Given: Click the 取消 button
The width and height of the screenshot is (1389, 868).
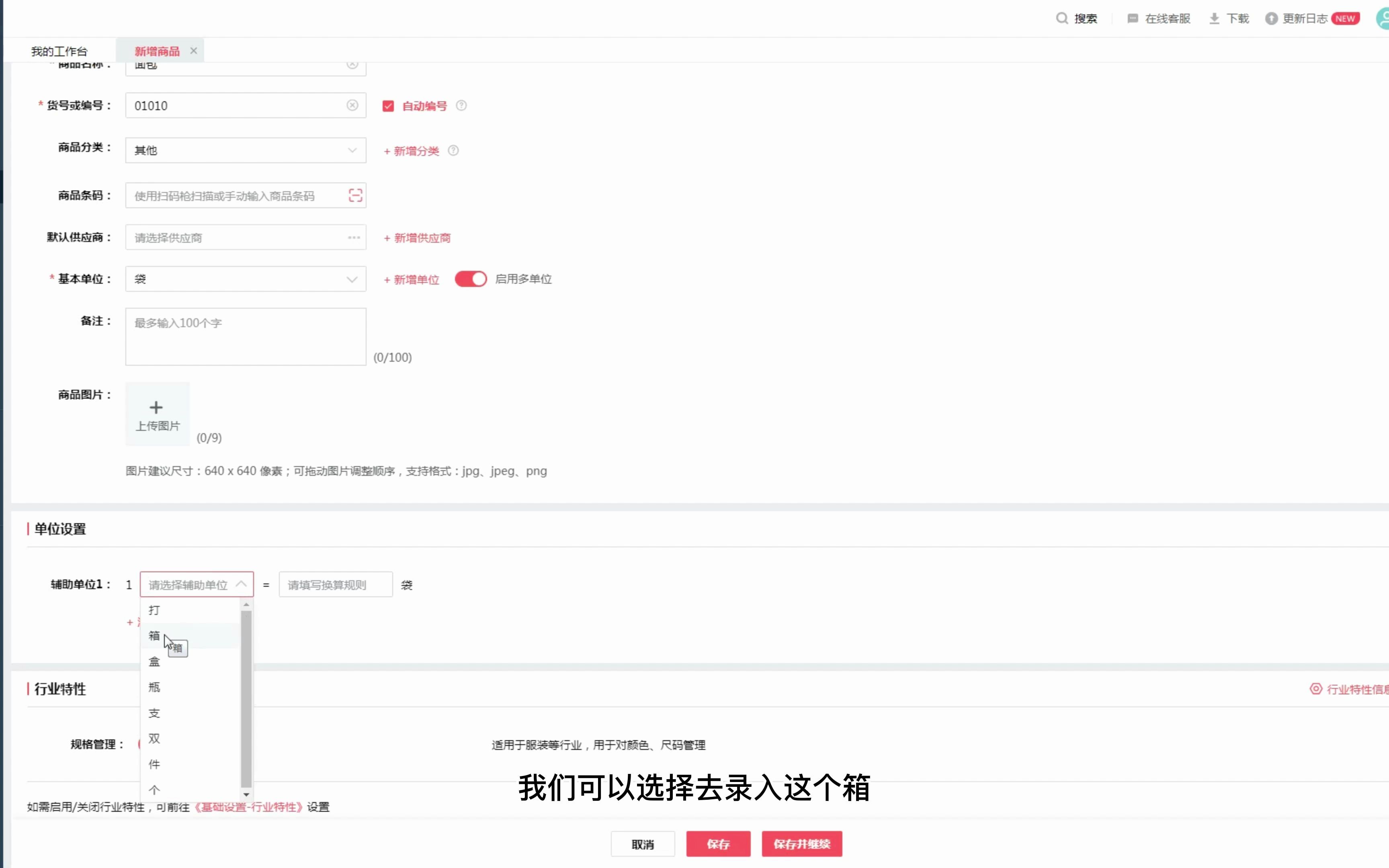Looking at the screenshot, I should coord(642,844).
